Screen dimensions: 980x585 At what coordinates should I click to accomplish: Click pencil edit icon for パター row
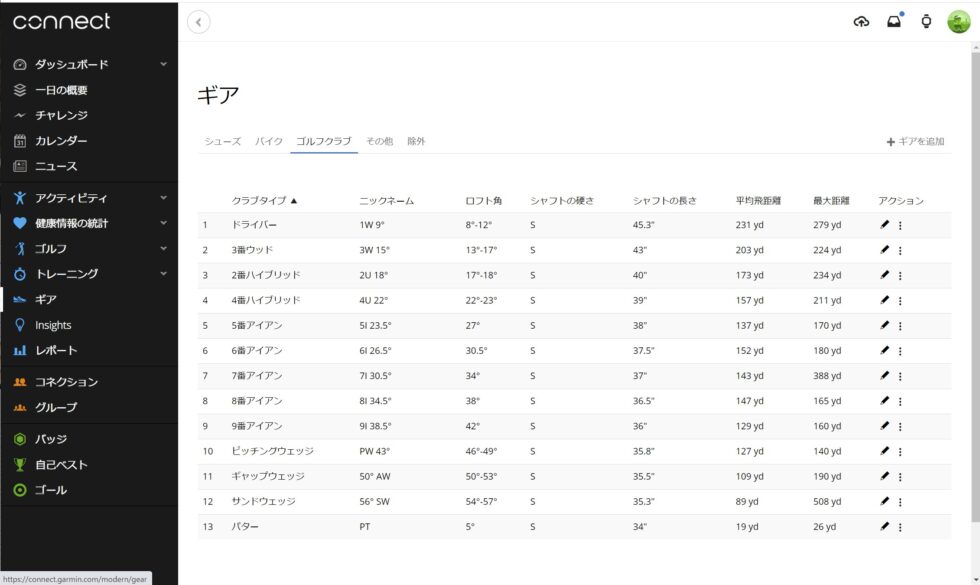(885, 527)
